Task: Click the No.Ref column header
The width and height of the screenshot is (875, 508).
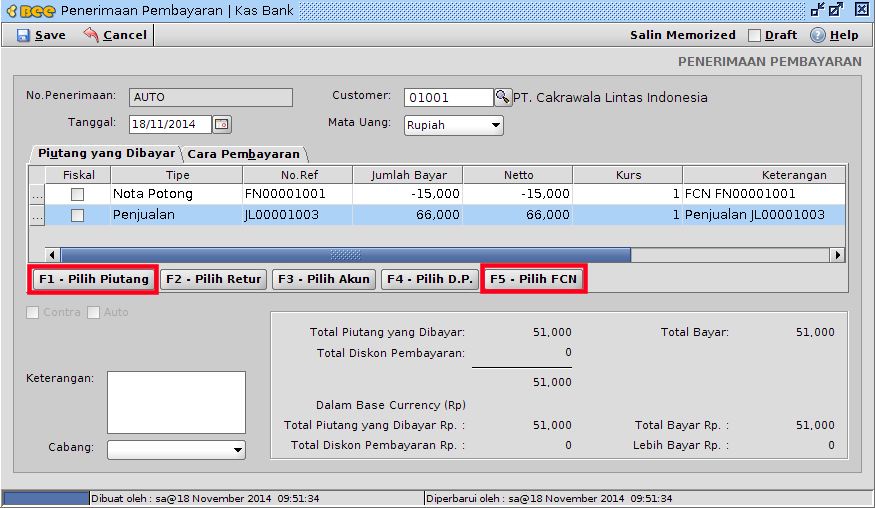Action: point(298,175)
